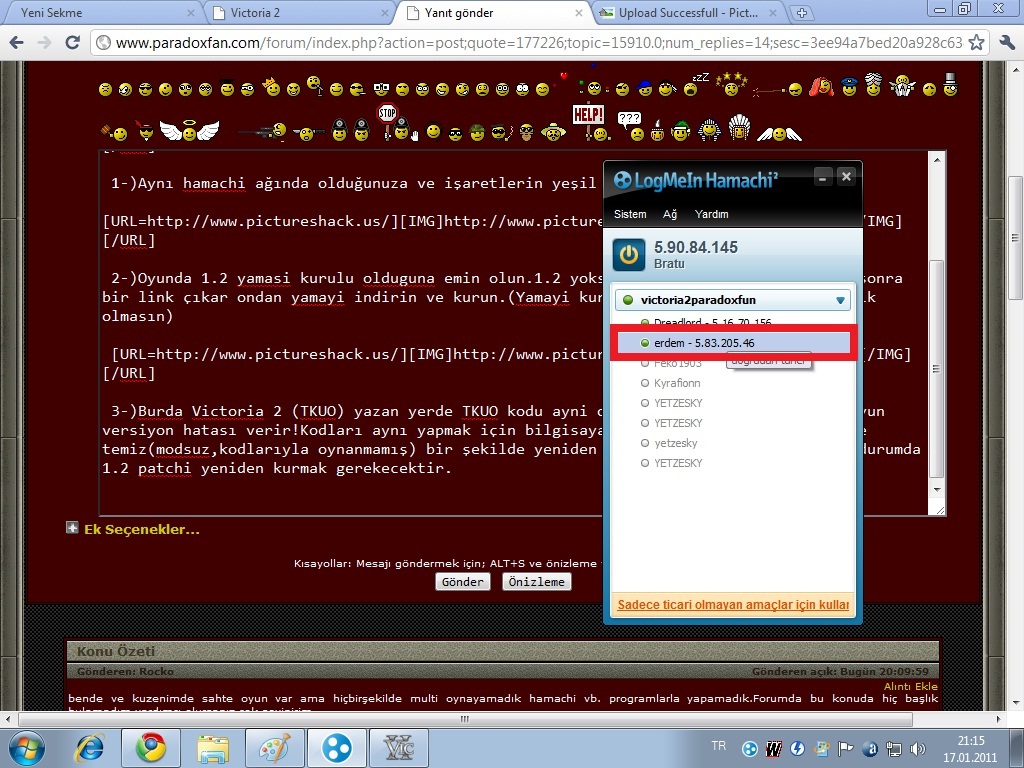Select peer erdem - 5.83.205.46

(x=733, y=343)
